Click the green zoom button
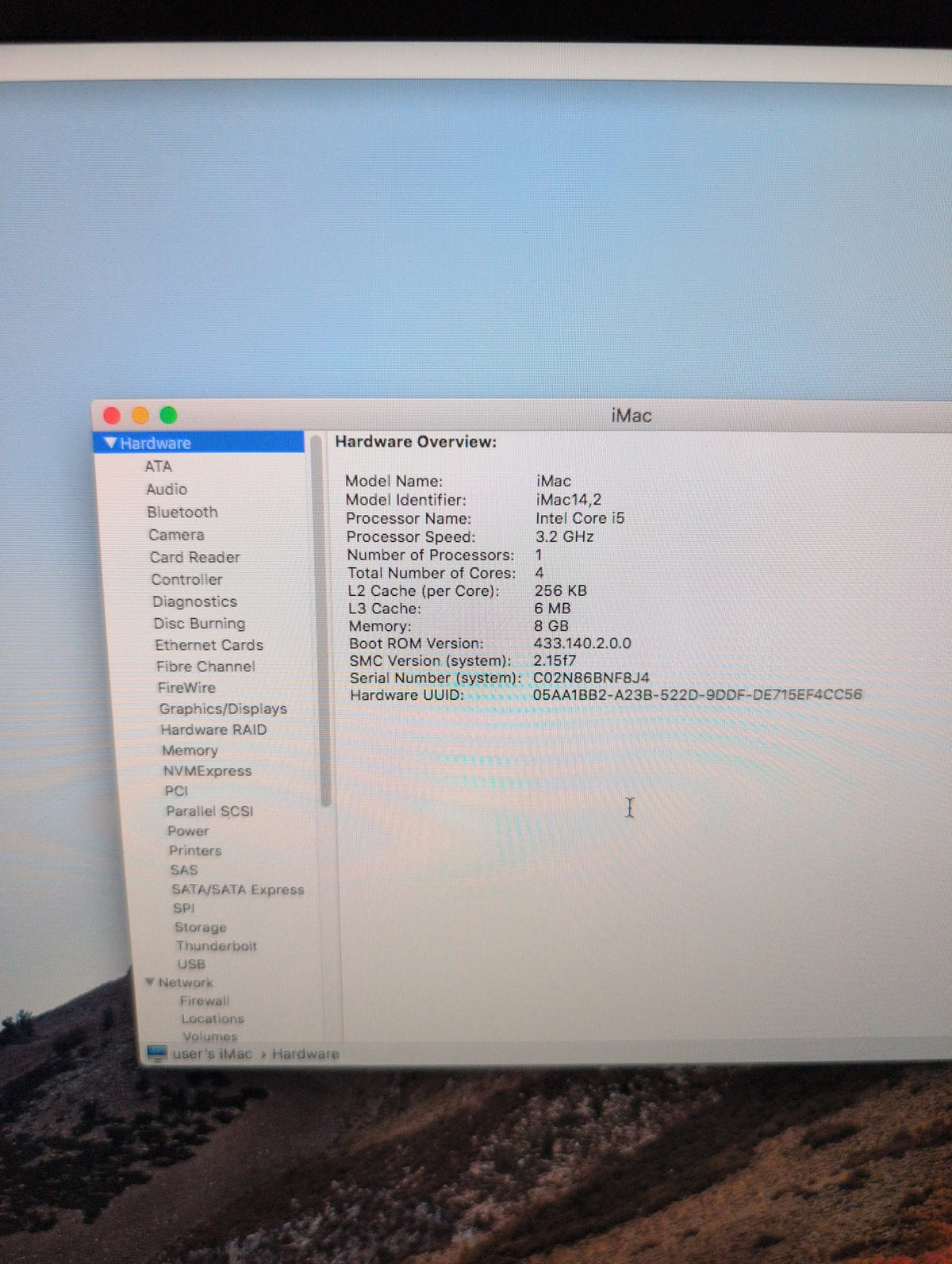952x1264 pixels. point(168,415)
